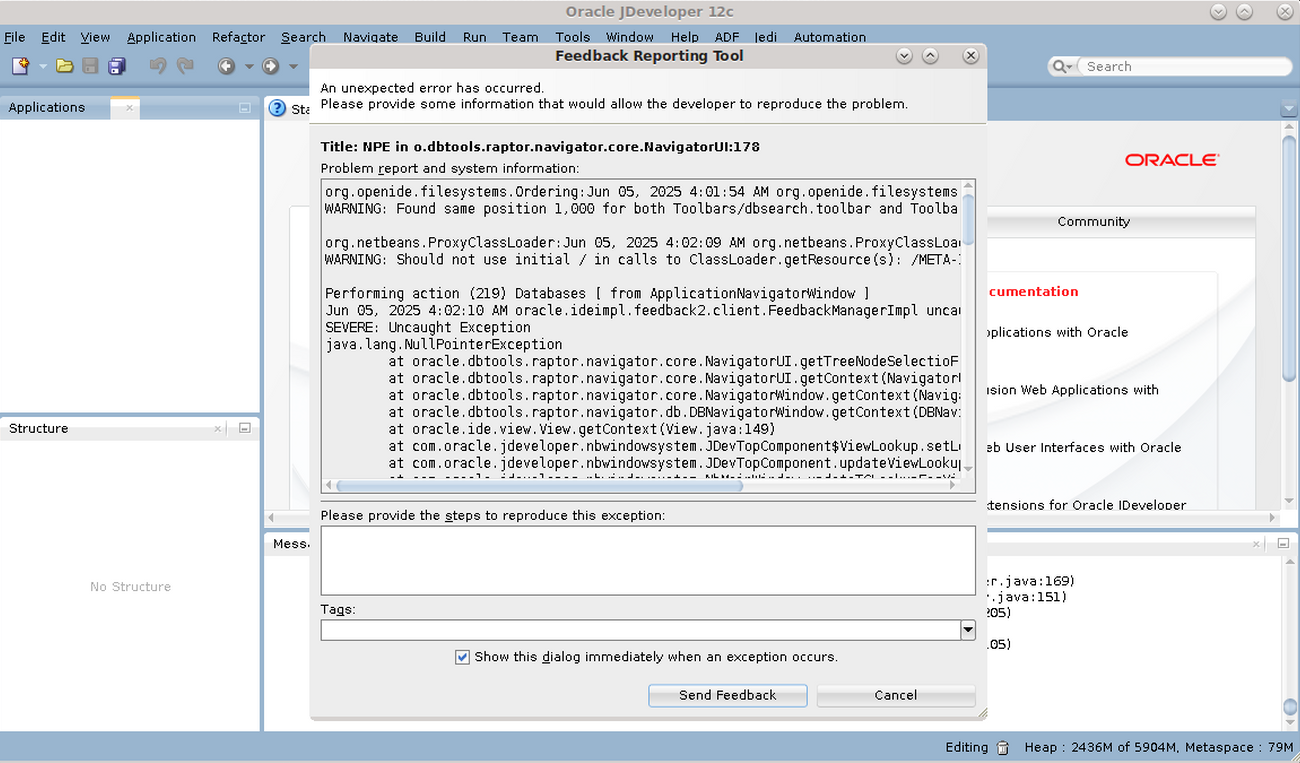The width and height of the screenshot is (1300, 763).
Task: Click the Back navigation arrow icon
Action: [227, 66]
